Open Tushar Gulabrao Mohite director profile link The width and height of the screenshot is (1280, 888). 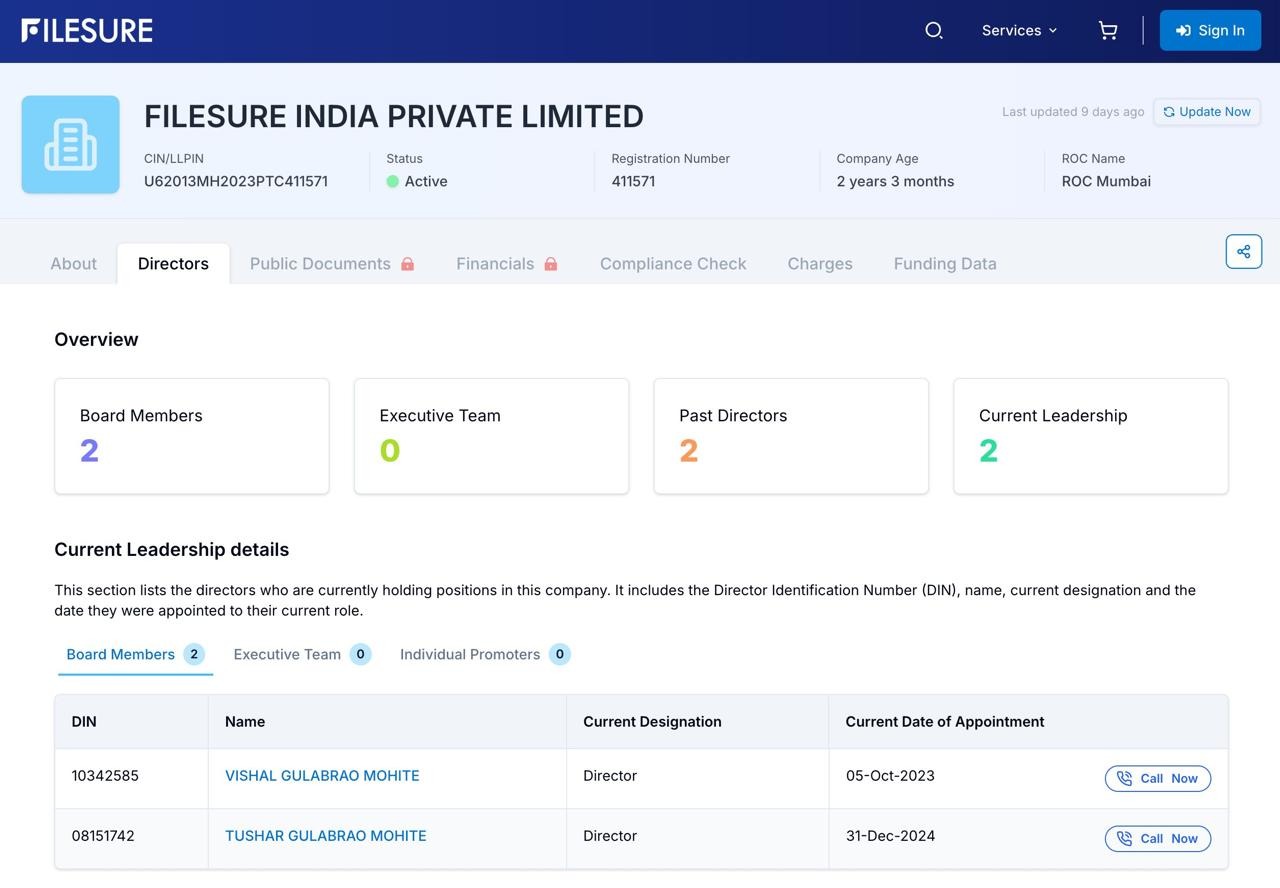click(x=325, y=836)
